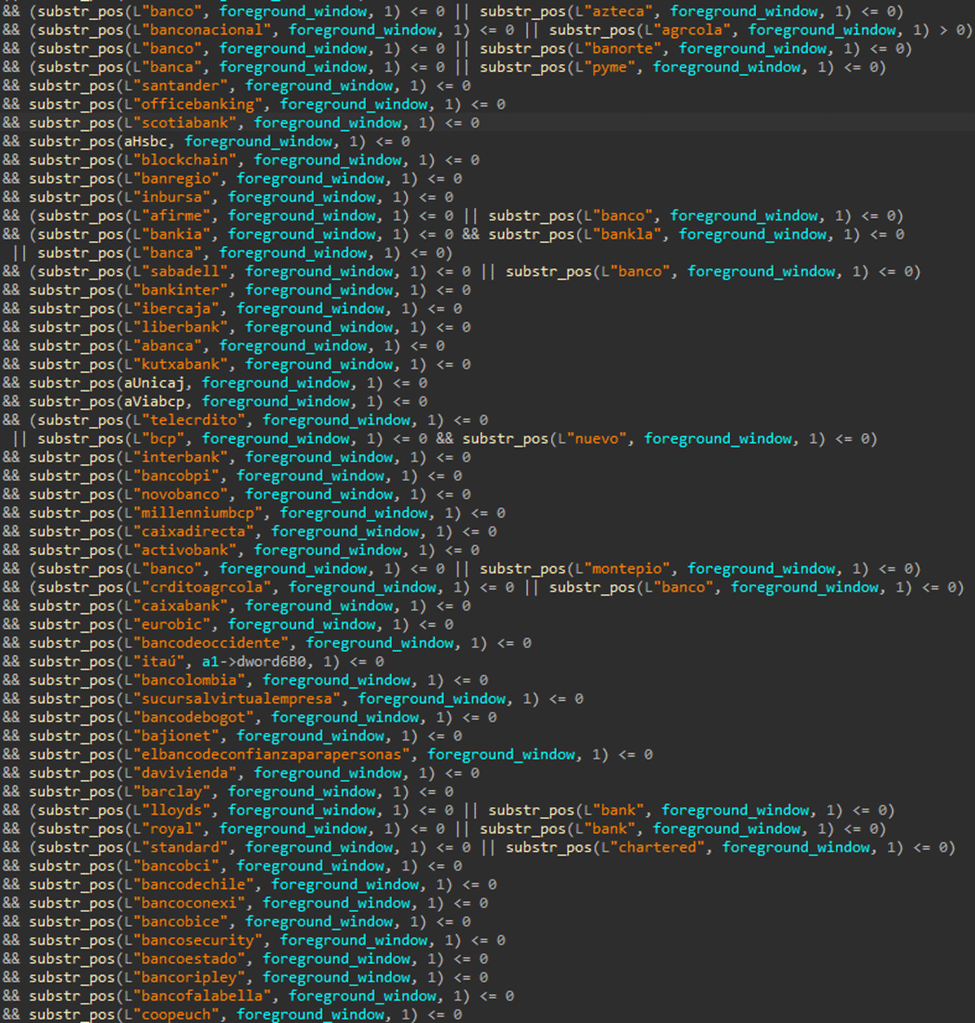The height and width of the screenshot is (1023, 975).
Task: Click the "inbursa" string
Action: (172, 198)
